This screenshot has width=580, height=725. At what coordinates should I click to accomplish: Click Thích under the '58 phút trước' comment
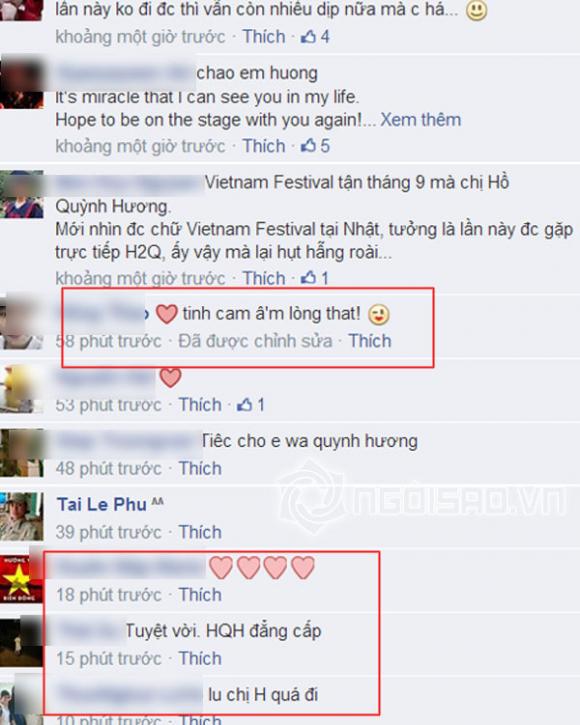click(x=370, y=341)
